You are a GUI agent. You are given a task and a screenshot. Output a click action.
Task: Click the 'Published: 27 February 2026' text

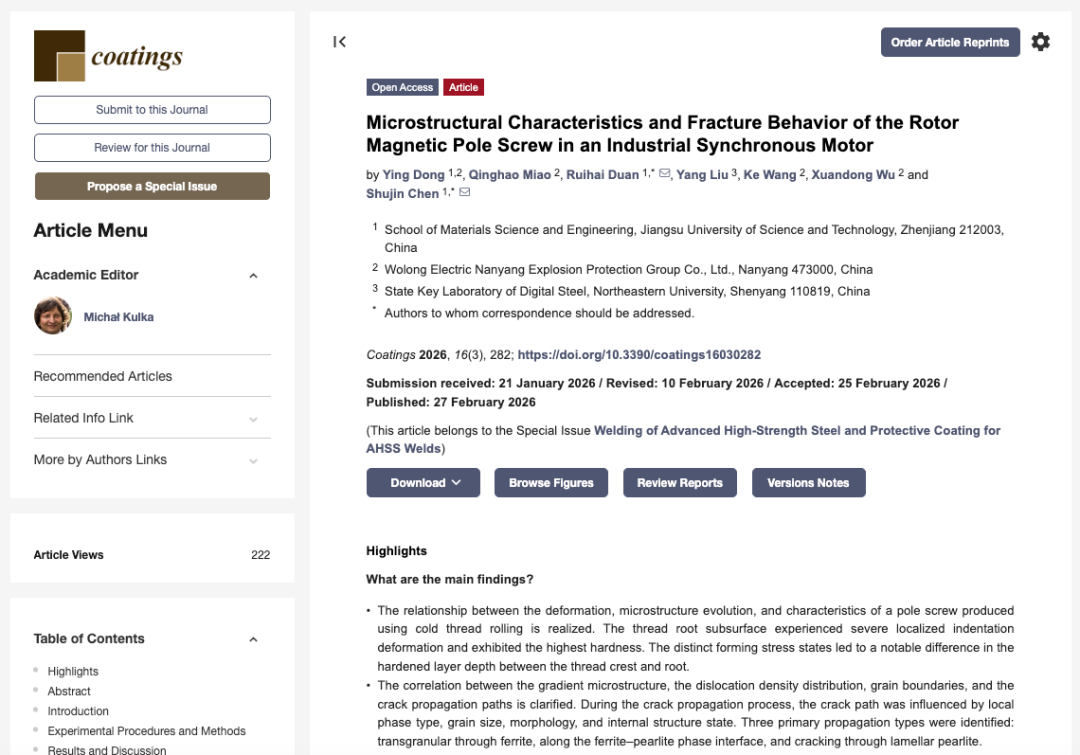[450, 402]
